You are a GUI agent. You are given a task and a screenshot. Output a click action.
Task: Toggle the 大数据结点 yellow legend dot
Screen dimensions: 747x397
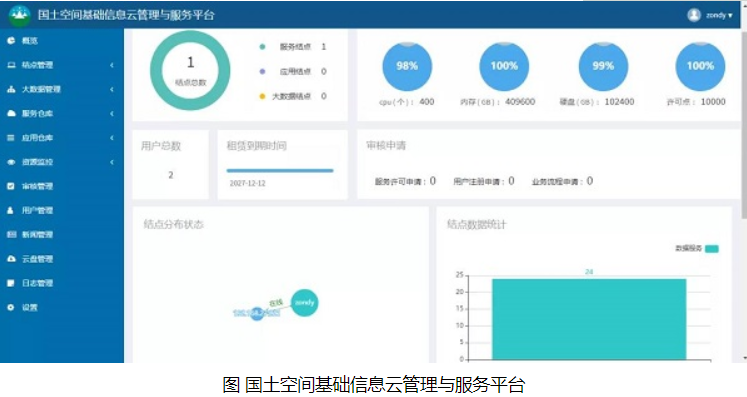[262, 96]
